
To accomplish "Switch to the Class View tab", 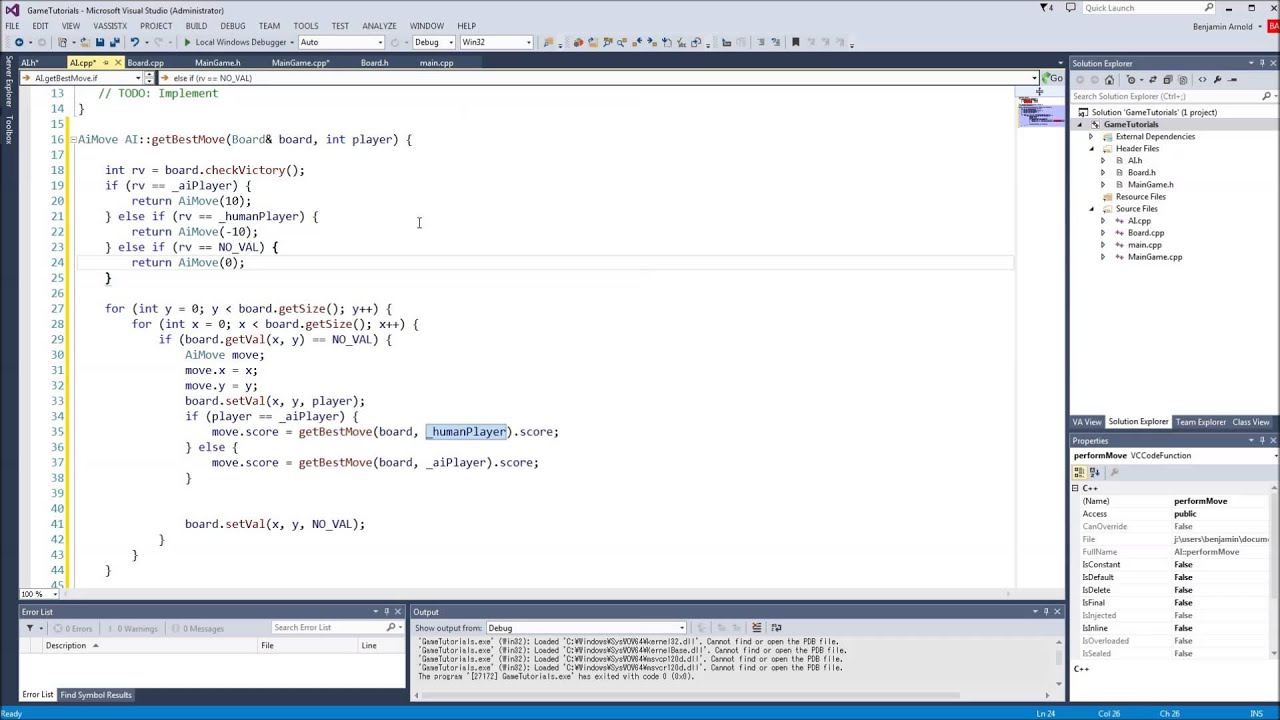I will [x=1251, y=422].
